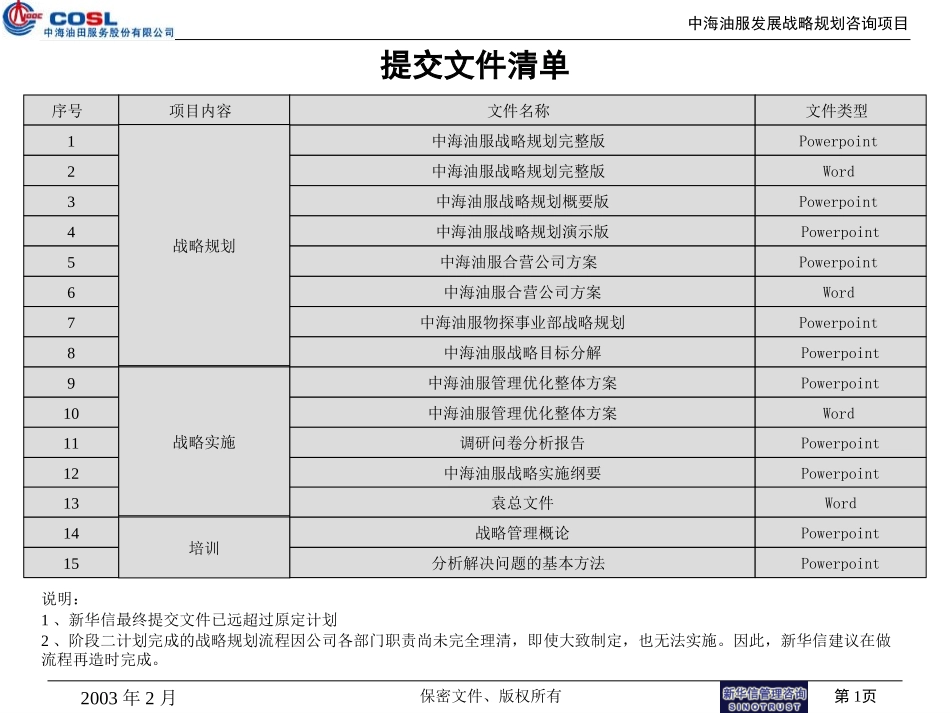Click the footer date 2003年2月
The height and width of the screenshot is (713, 950).
(128, 698)
